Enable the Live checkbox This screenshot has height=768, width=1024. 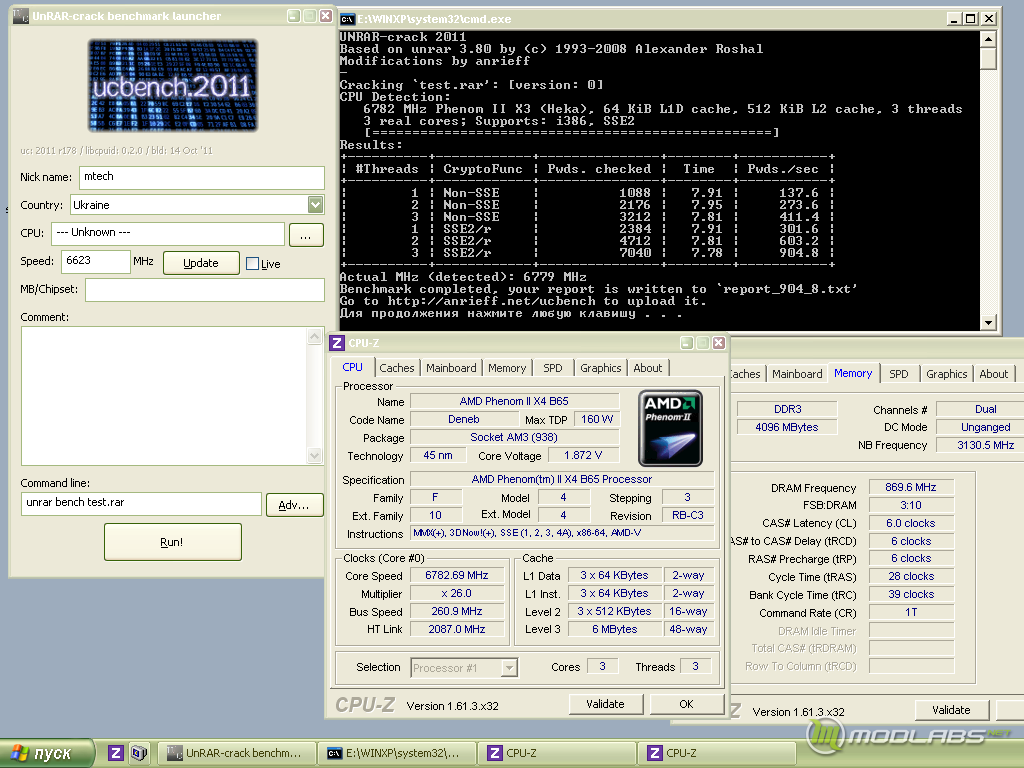(x=252, y=264)
